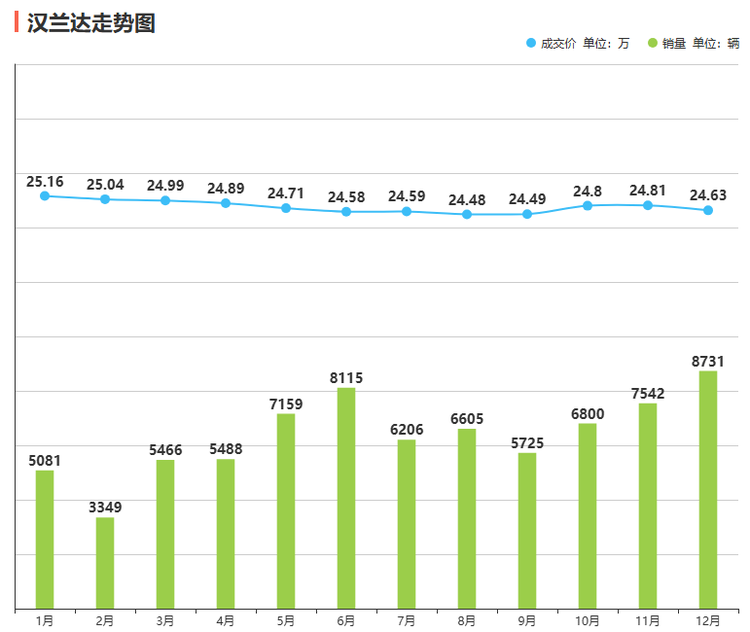This screenshot has width=750, height=632.
Task: Click the 8月 sales bar labeled 6605
Action: [467, 518]
